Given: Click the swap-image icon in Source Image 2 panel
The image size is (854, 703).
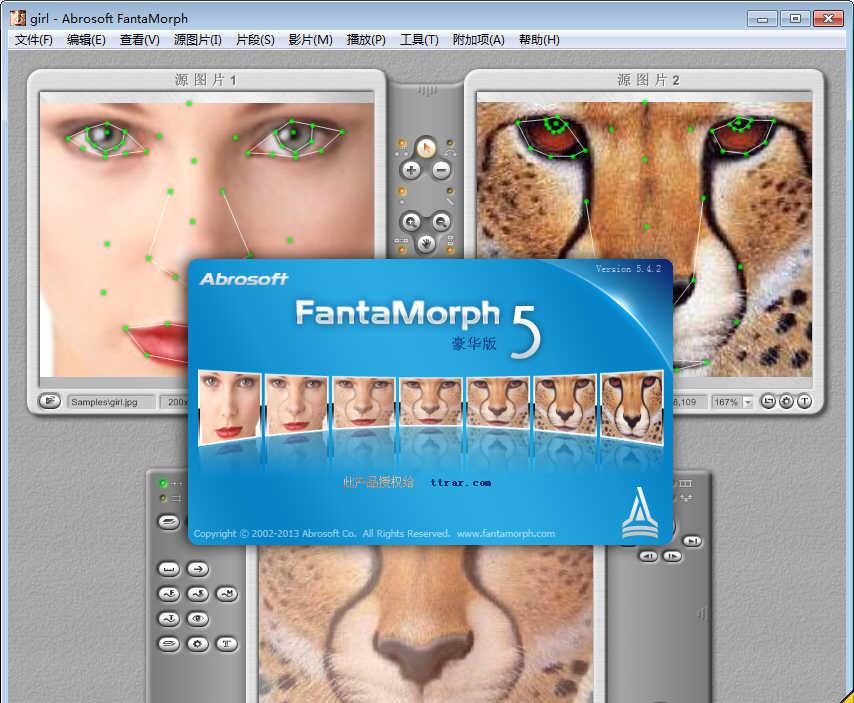Looking at the screenshot, I should coord(768,401).
